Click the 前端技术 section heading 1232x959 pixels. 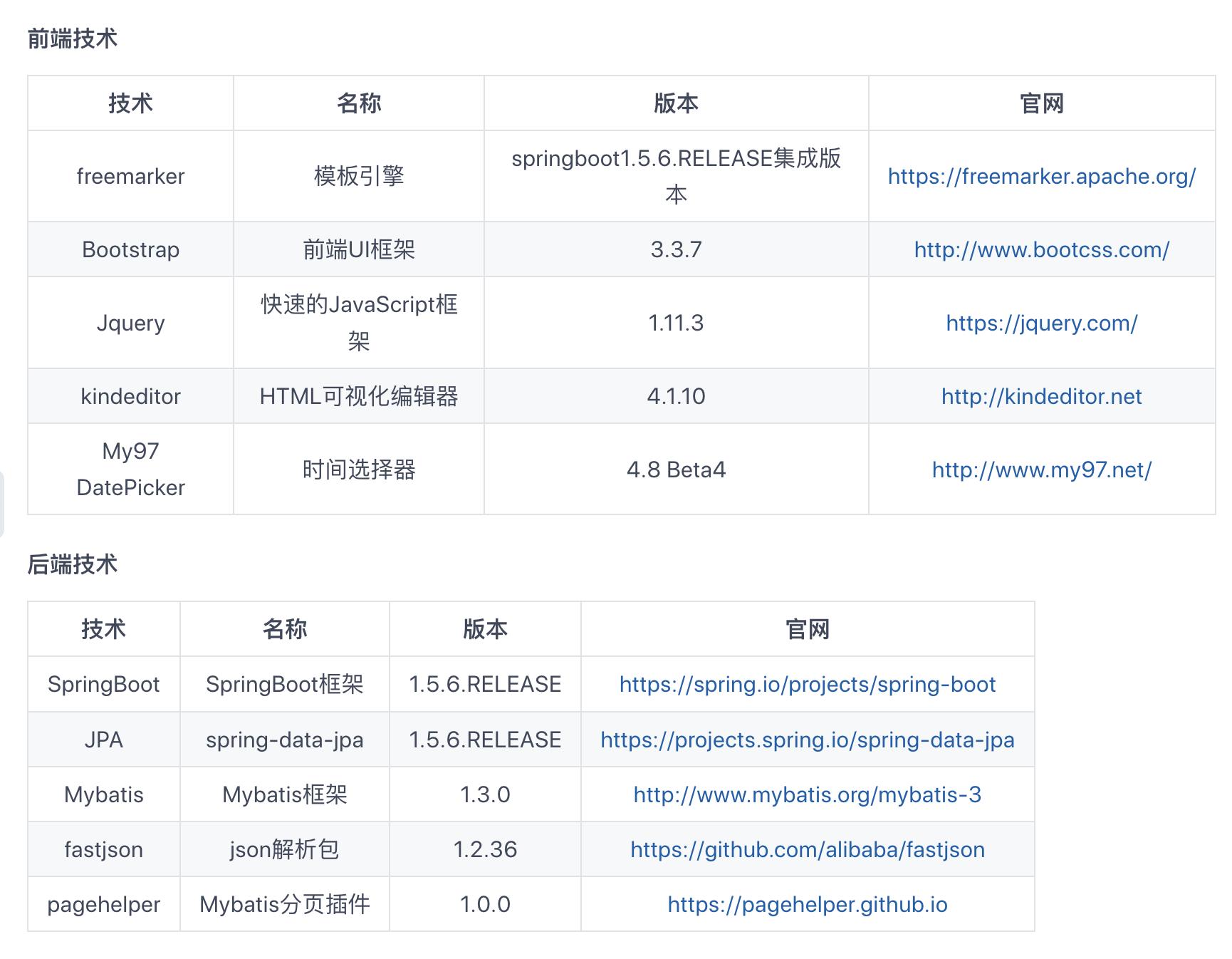pos(73,38)
